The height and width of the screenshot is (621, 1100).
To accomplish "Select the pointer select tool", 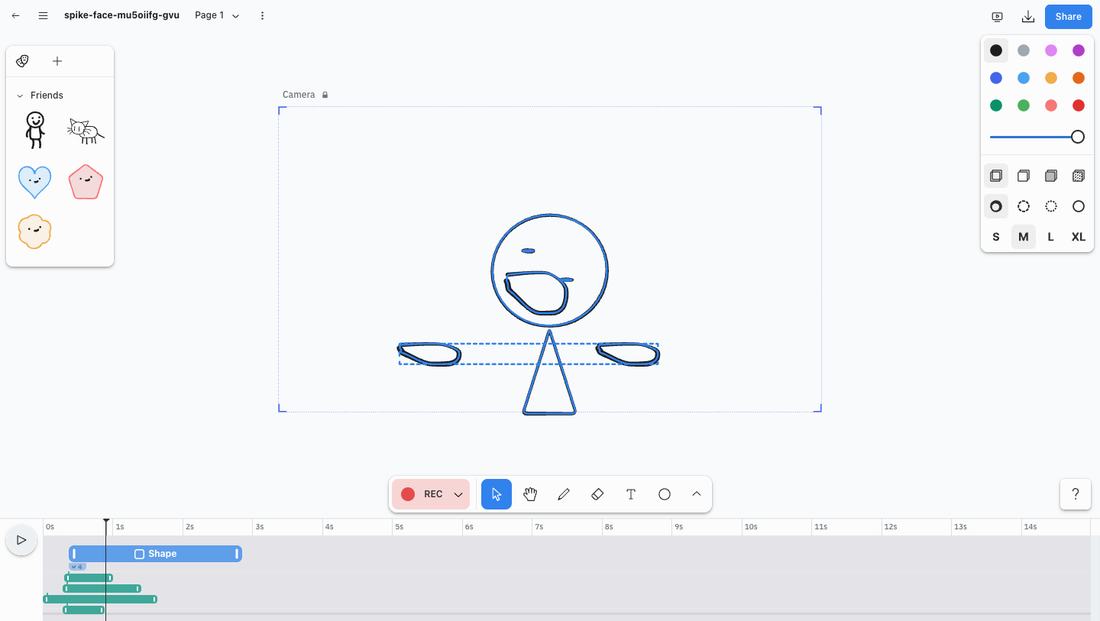I will (496, 494).
